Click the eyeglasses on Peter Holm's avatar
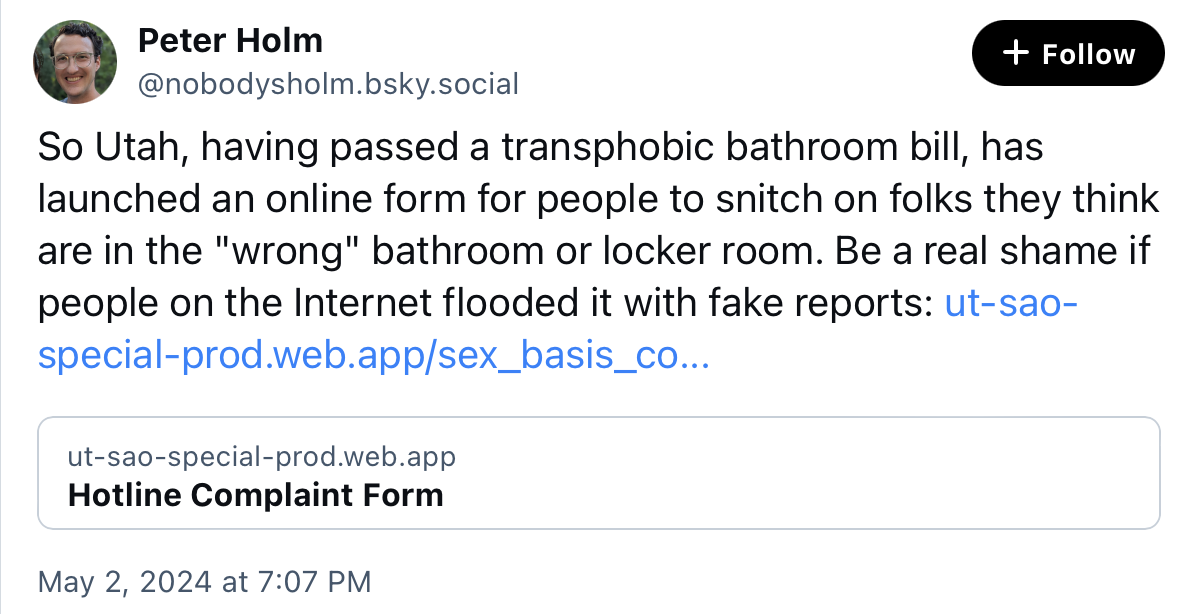 [x=73, y=59]
